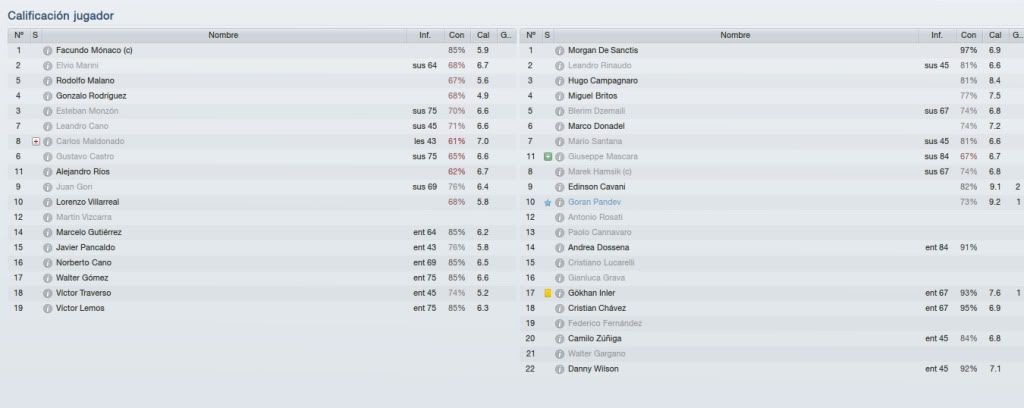Select Hugo Campagnaro player name
The image size is (1024, 408).
(x=603, y=81)
